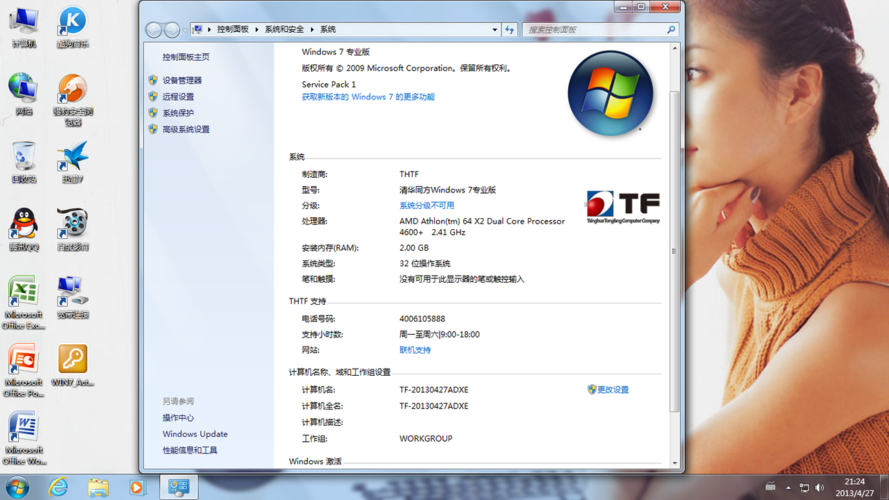
Task: Expand the arrow after 系统和安全 breadcrumb
Action: coord(312,29)
